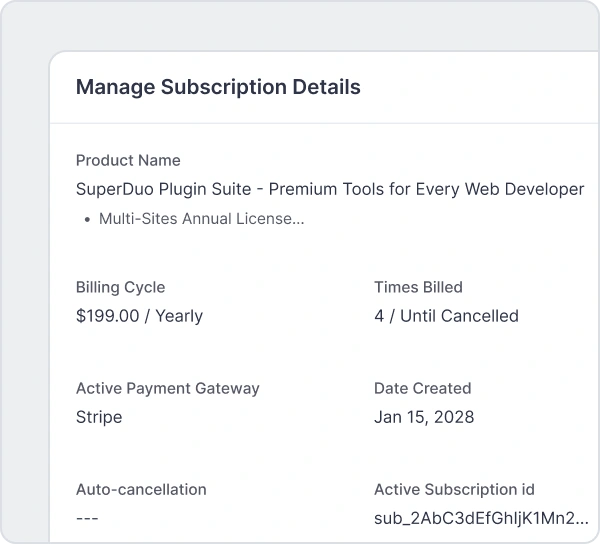Click the Yearly billing interval text
This screenshot has width=600, height=544.
point(179,316)
